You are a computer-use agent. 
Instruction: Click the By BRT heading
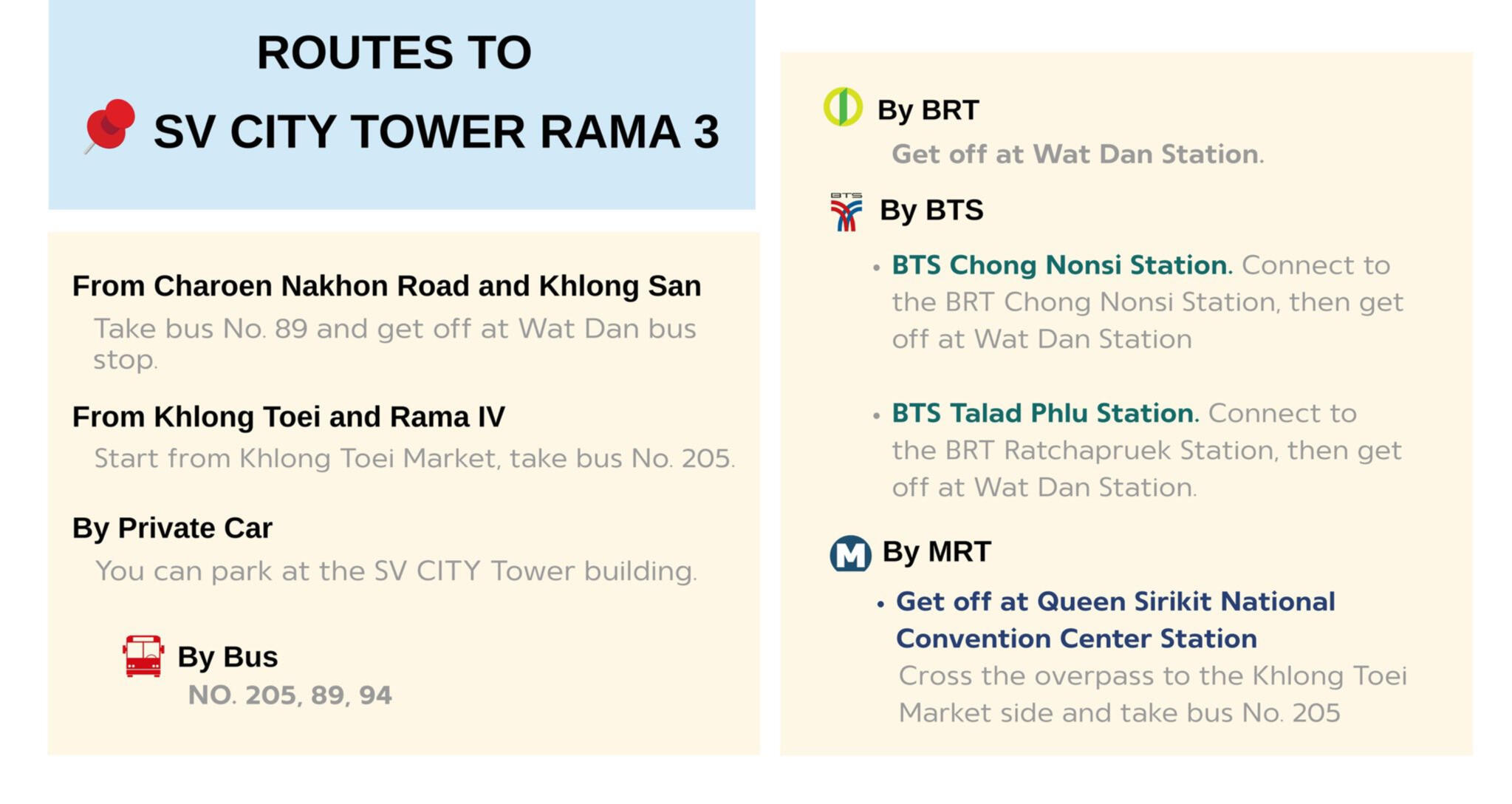(928, 110)
